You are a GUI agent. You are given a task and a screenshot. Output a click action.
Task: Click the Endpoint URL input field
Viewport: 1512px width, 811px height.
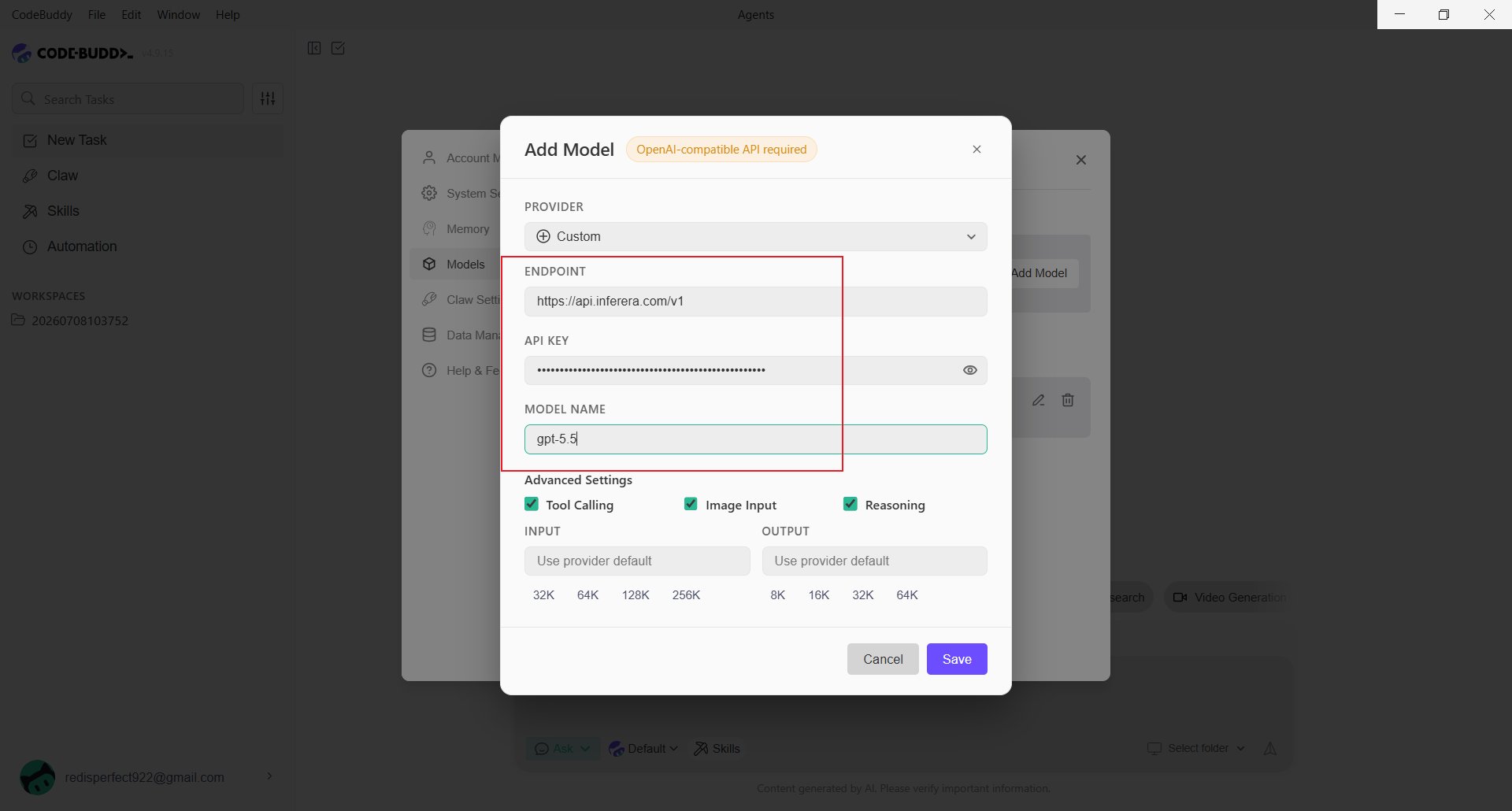[755, 301]
